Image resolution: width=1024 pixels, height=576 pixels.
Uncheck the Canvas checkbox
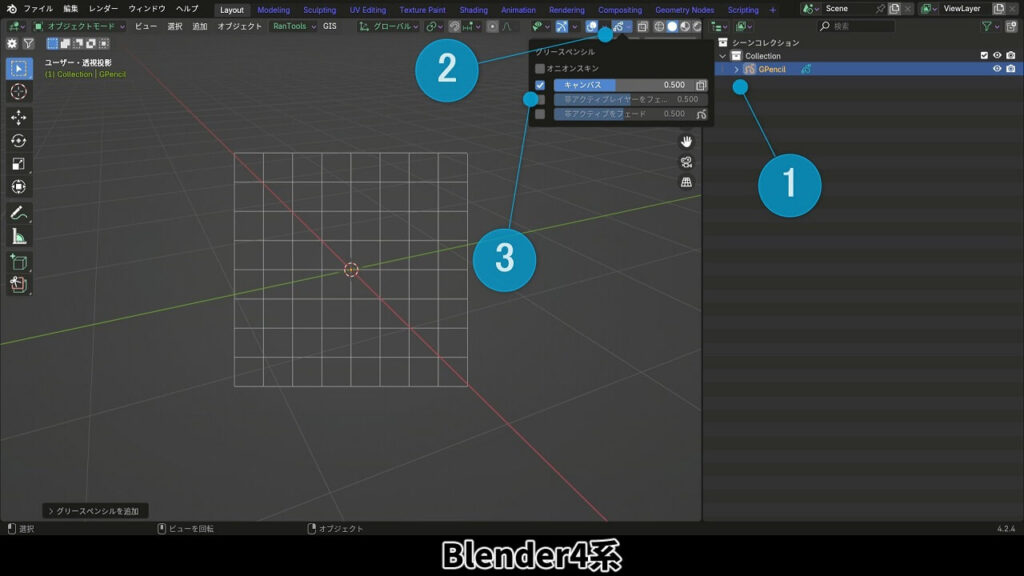click(540, 86)
